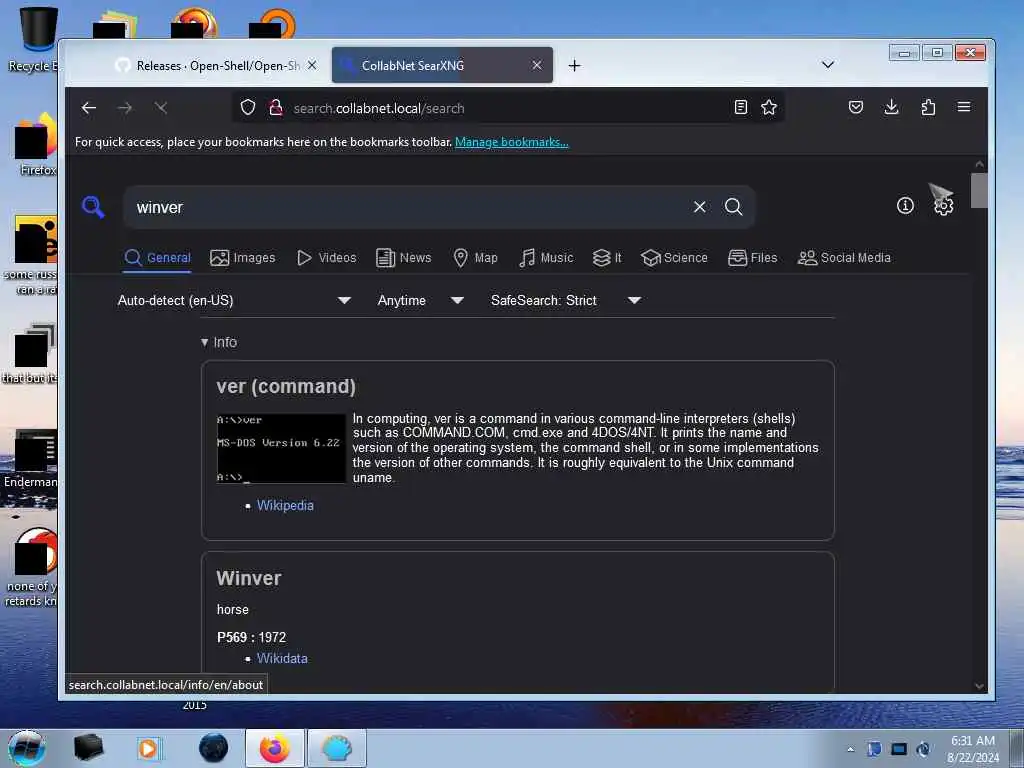
Task: Open a new tab with plus button
Action: coord(574,65)
